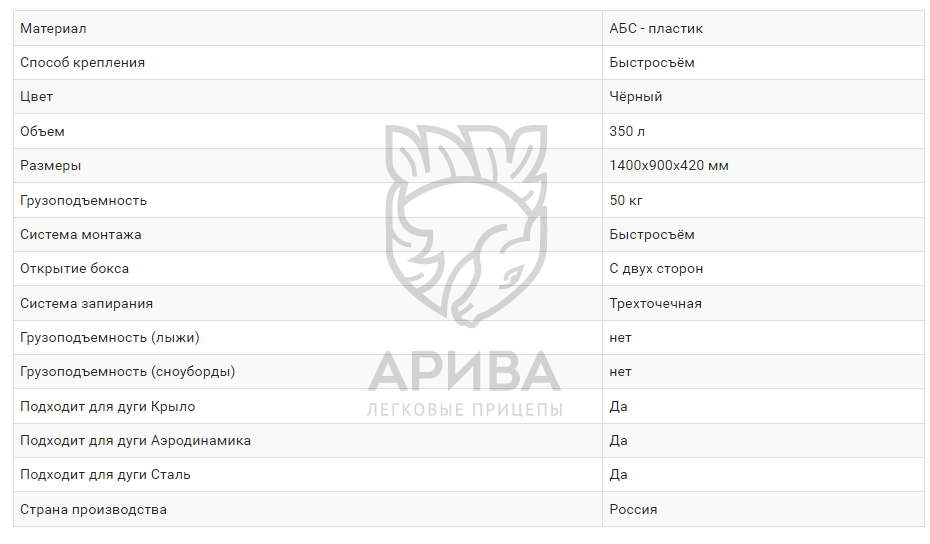Click the '1400x900x420 мм' dimensions value
The width and height of the screenshot is (930, 544).
tap(669, 165)
